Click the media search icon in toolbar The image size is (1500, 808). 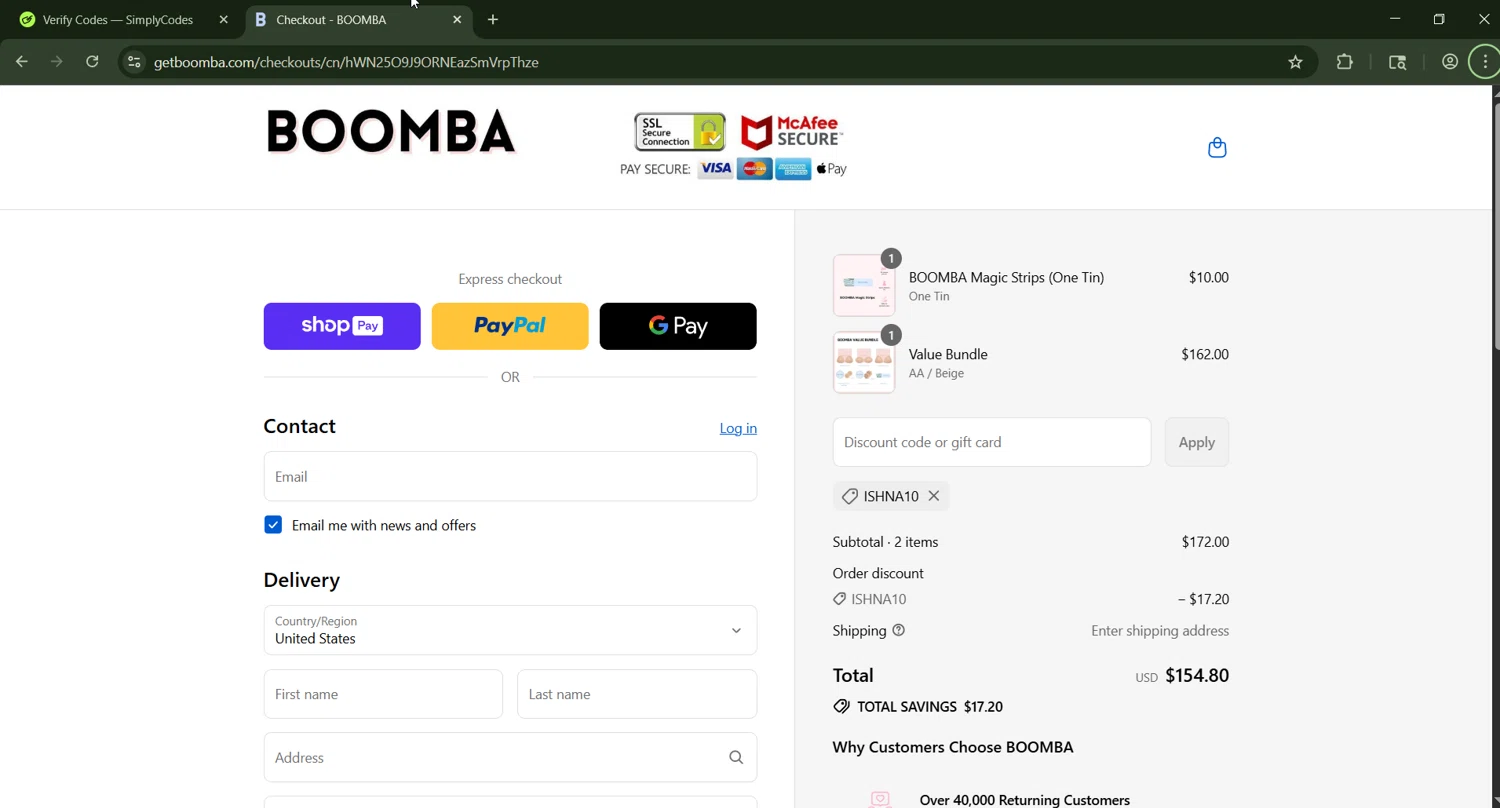1397,62
